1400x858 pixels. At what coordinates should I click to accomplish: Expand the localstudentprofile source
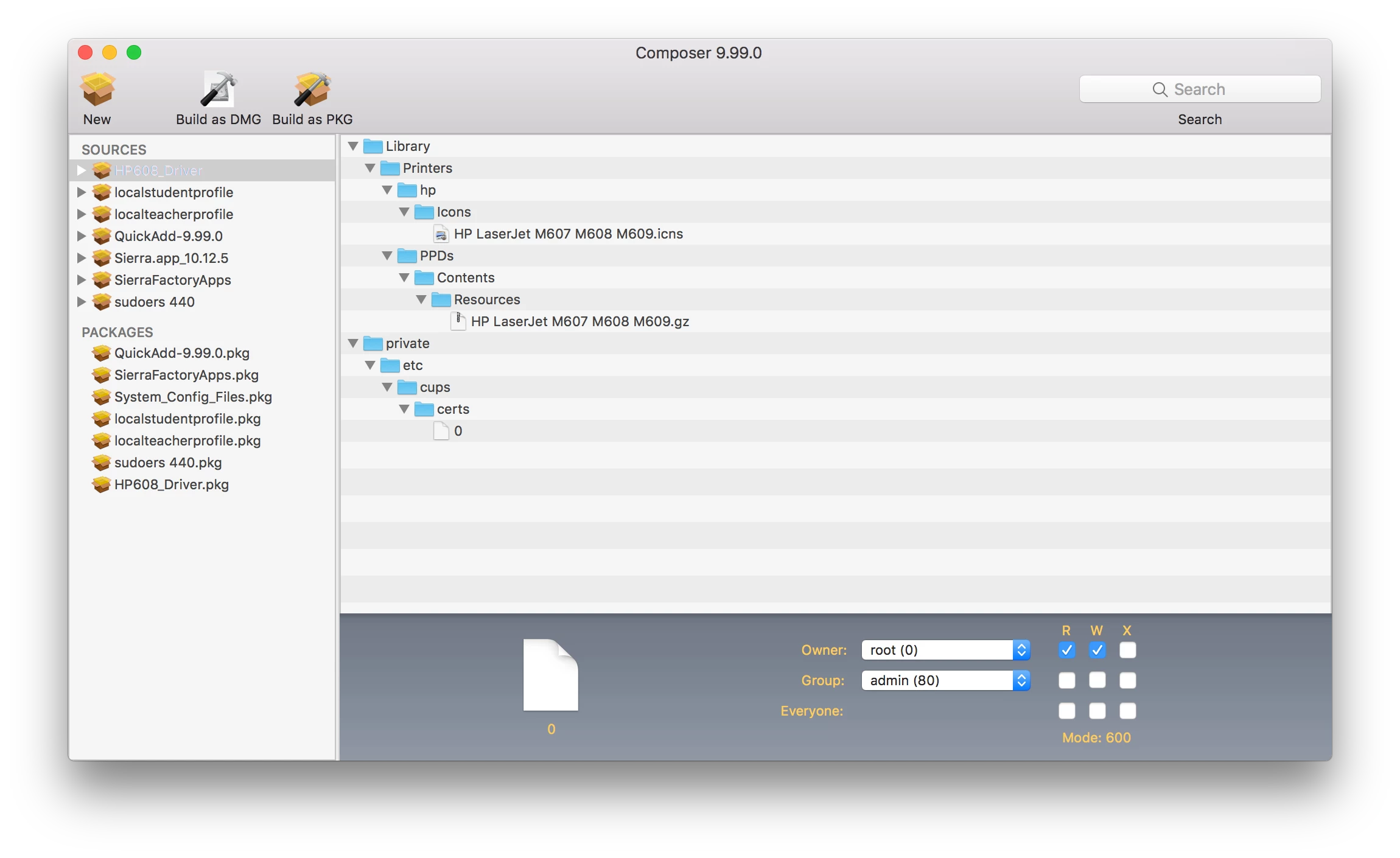coord(81,193)
